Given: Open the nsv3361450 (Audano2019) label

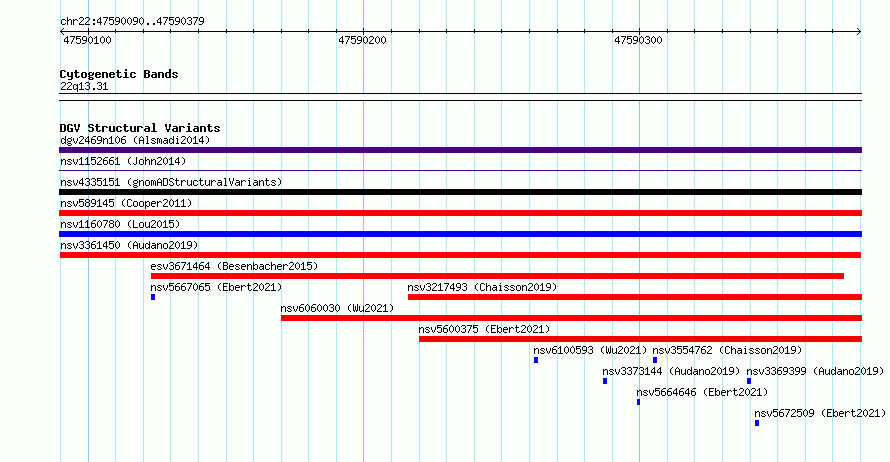Looking at the screenshot, I should tap(129, 245).
